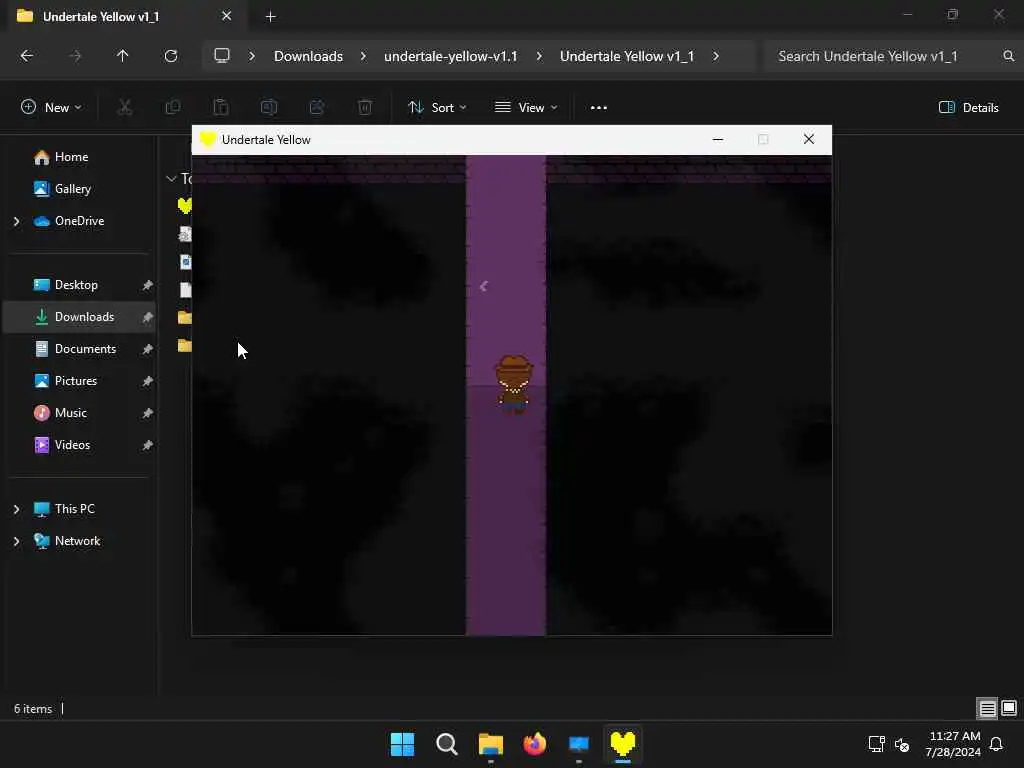Screen dimensions: 1024x768
Task: Select the Undertale Yellow v1_1 tab
Action: [x=124, y=16]
